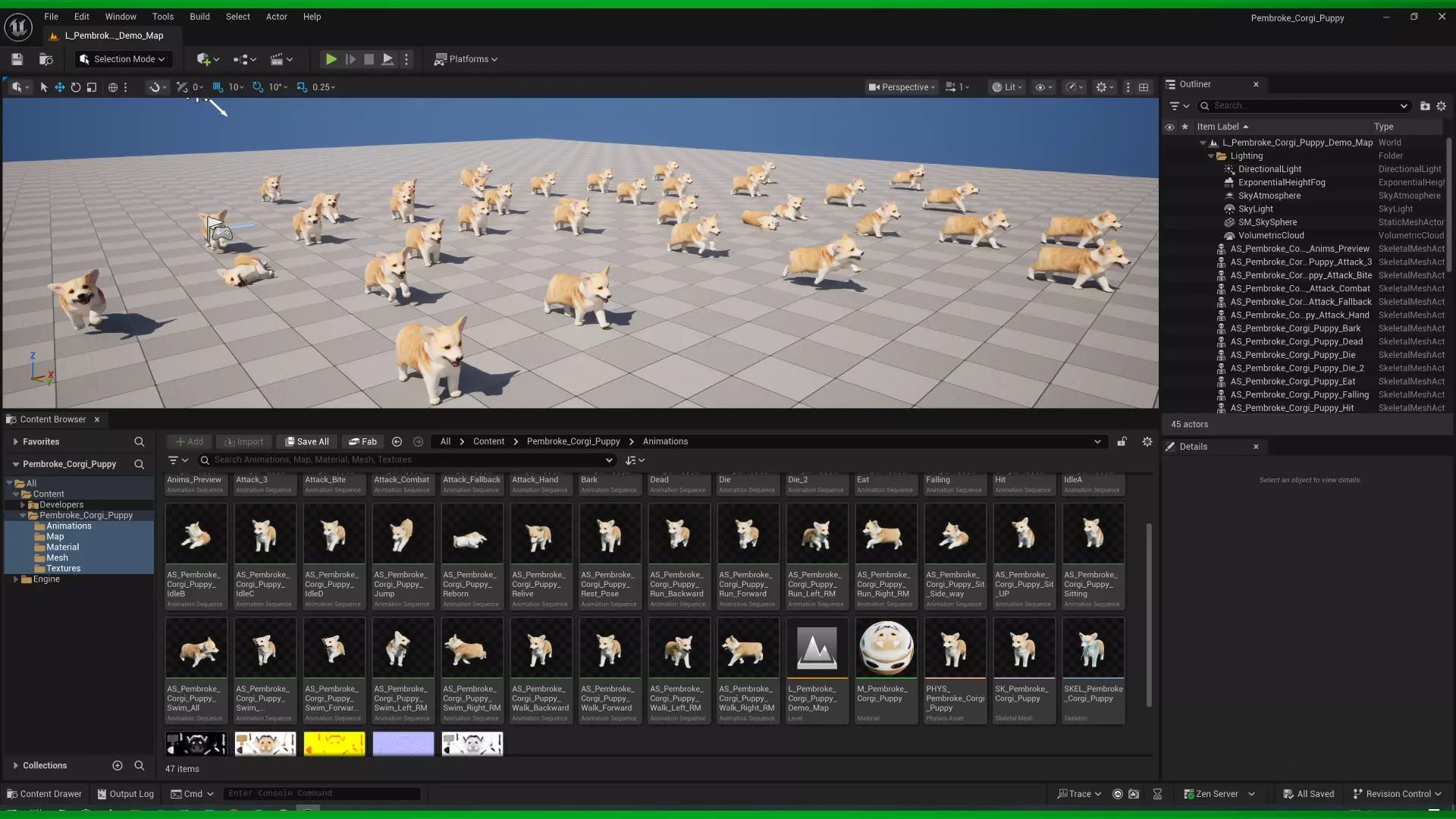Switch to the Output Log tab
The height and width of the screenshot is (819, 1456).
pos(125,794)
